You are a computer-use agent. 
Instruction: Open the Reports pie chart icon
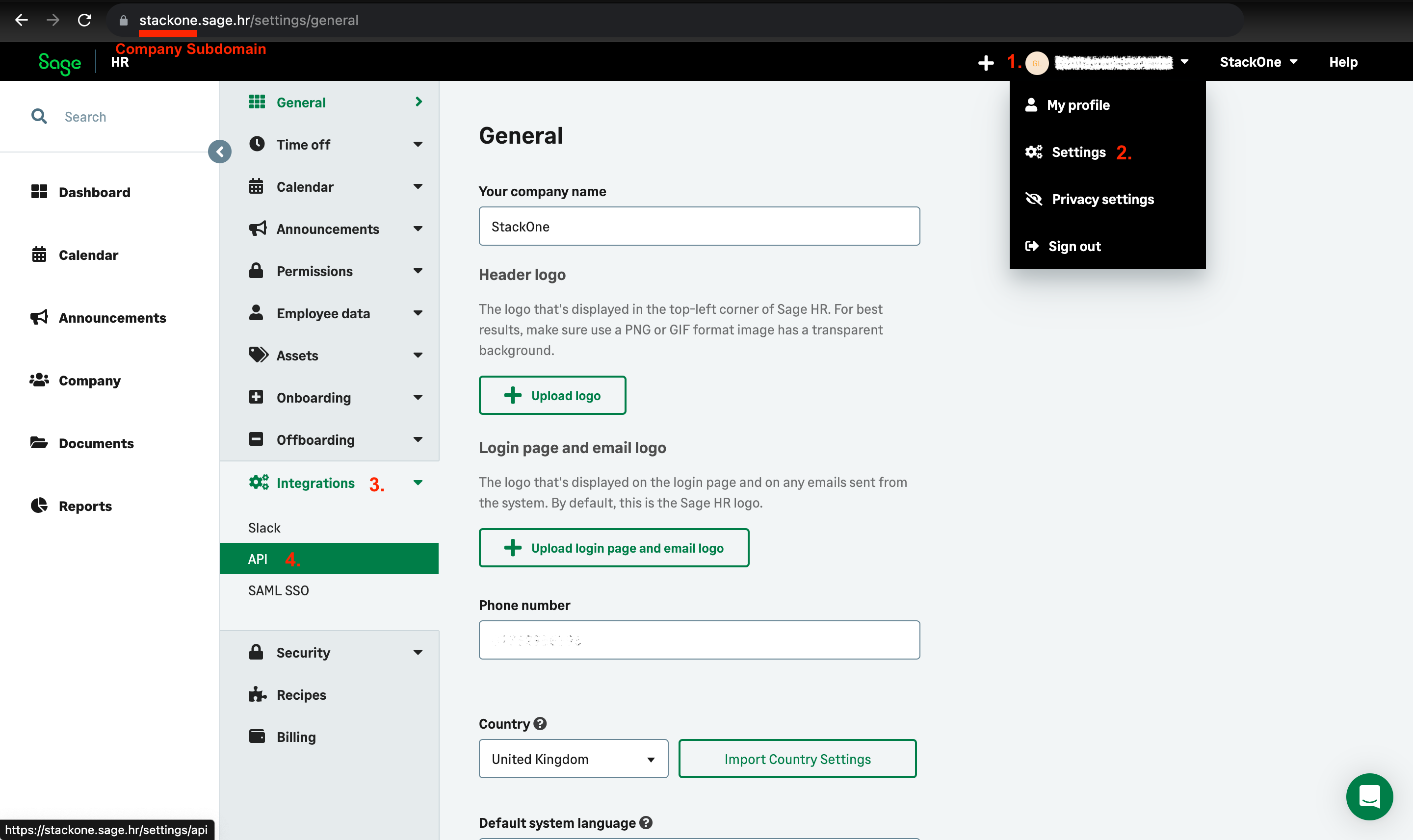39,506
